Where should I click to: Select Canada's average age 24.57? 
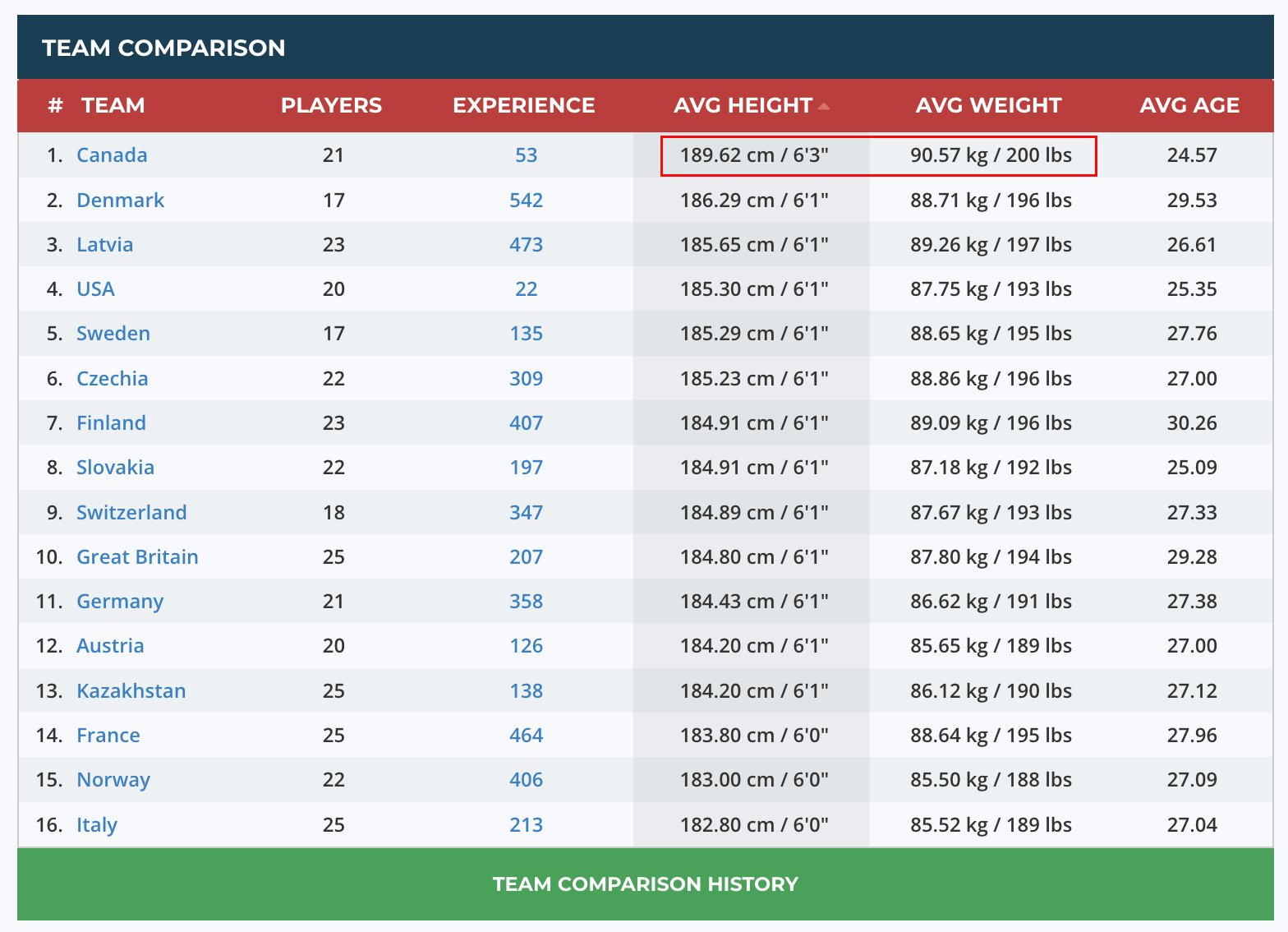(1192, 155)
